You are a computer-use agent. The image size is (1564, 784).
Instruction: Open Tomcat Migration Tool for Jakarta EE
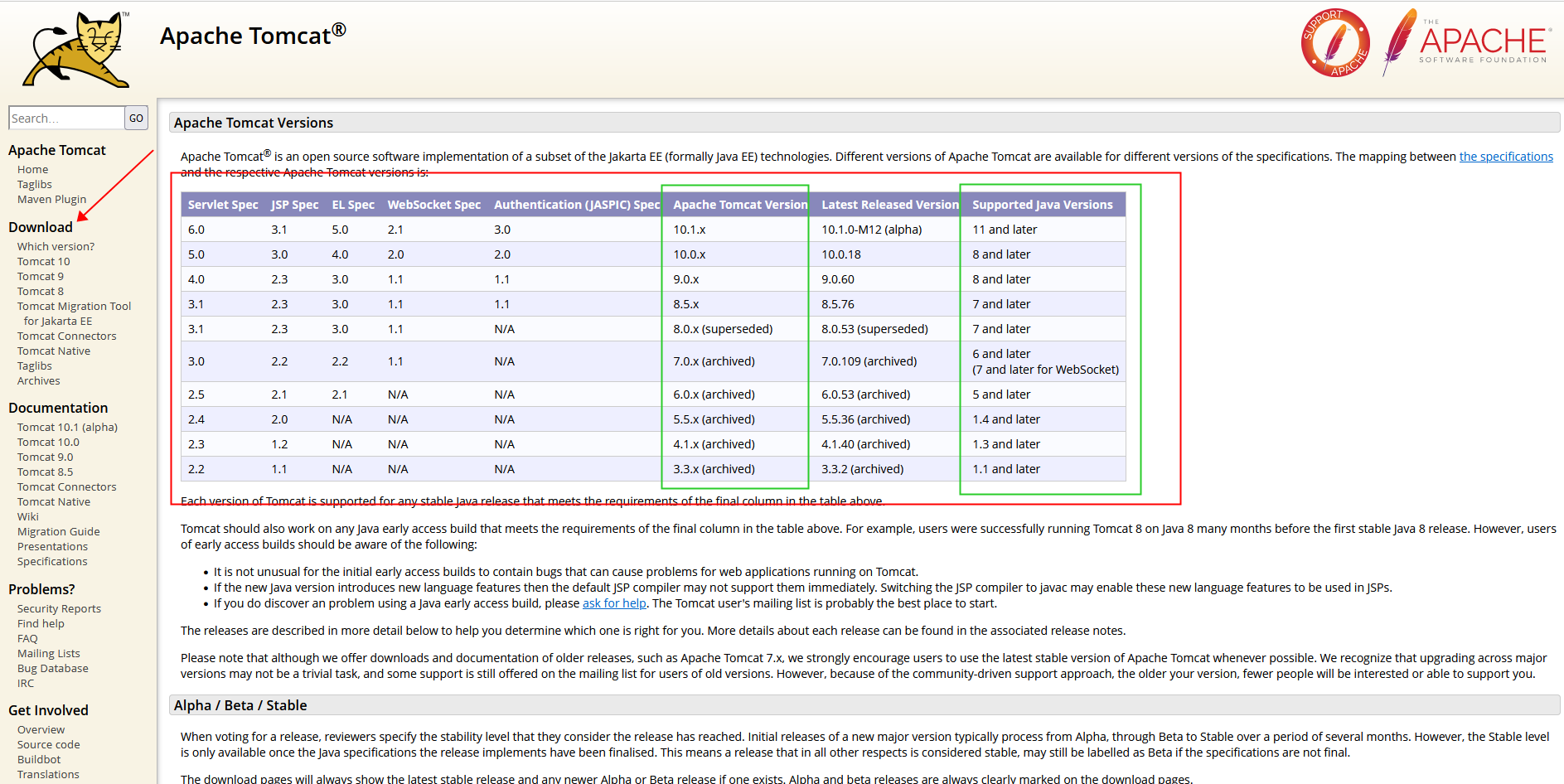[75, 313]
